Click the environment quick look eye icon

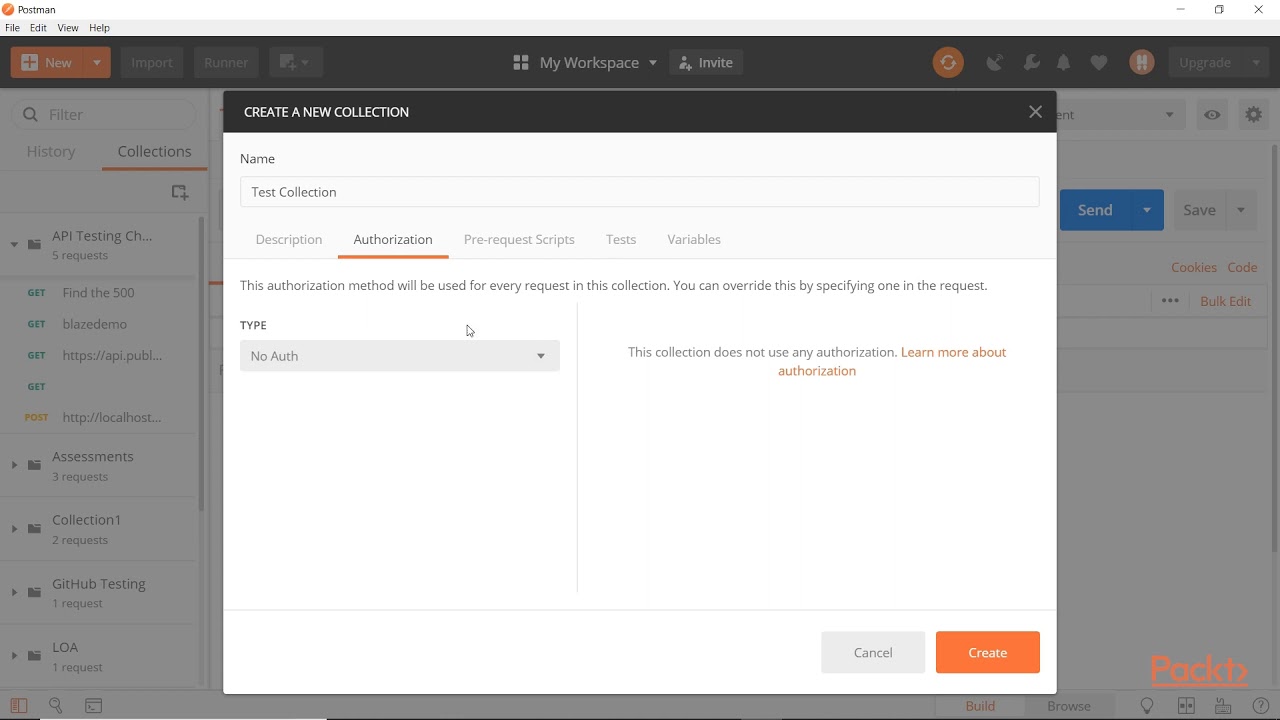1212,115
